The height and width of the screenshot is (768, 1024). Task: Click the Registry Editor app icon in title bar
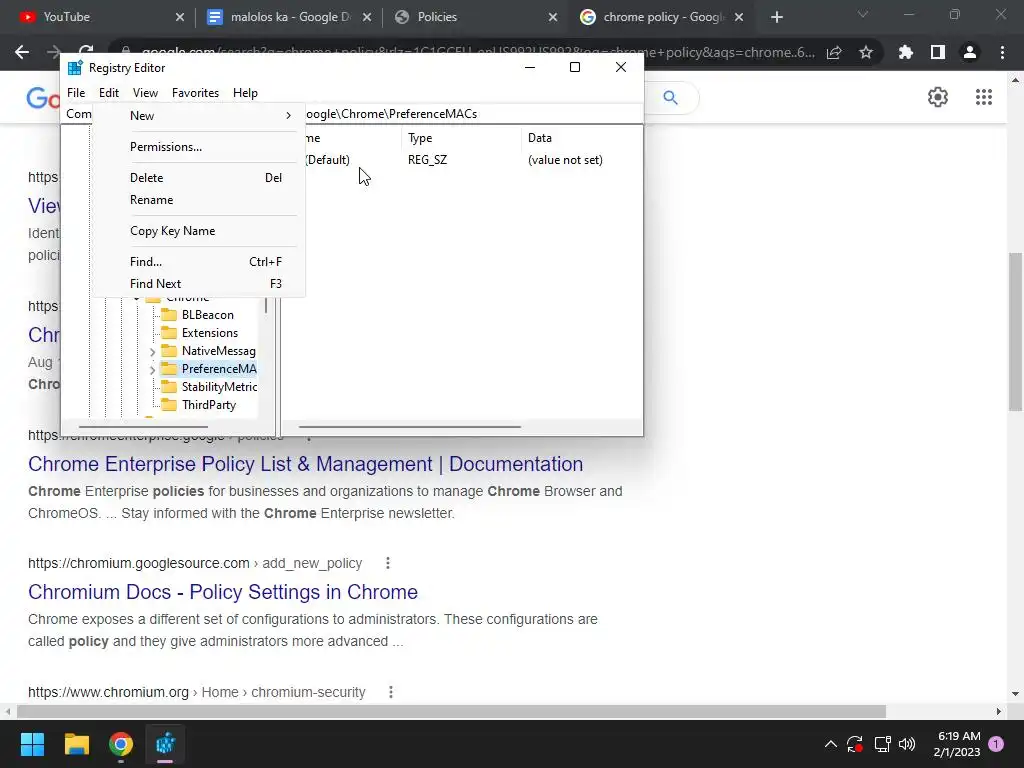[x=75, y=68]
